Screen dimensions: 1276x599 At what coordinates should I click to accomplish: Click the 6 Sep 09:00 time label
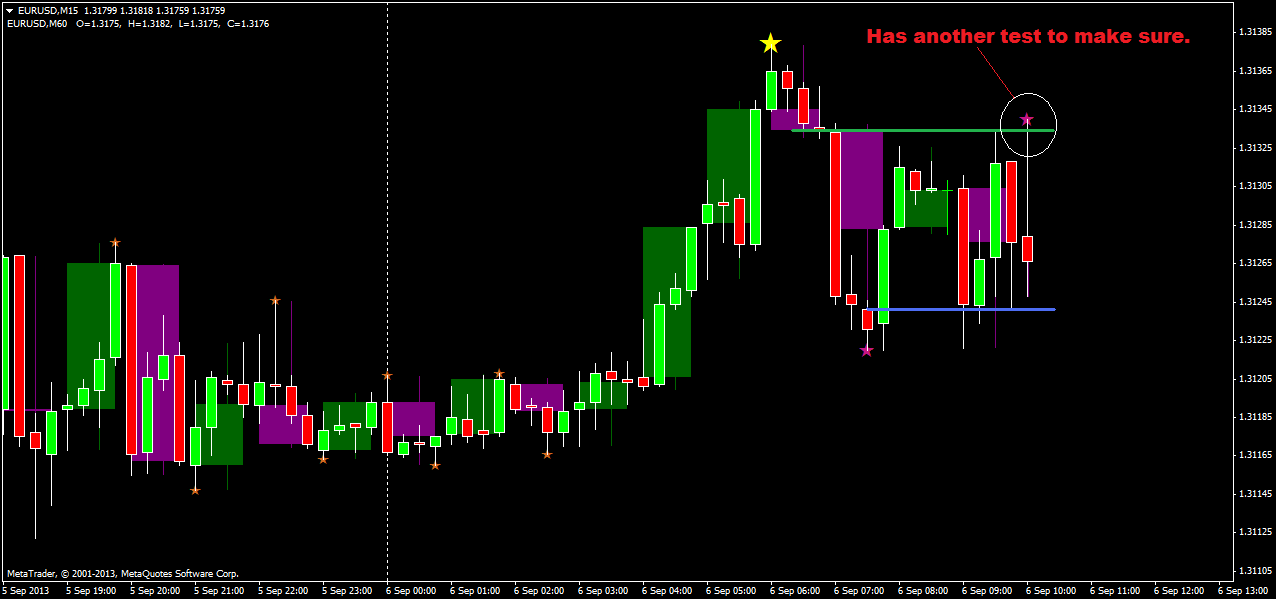988,591
